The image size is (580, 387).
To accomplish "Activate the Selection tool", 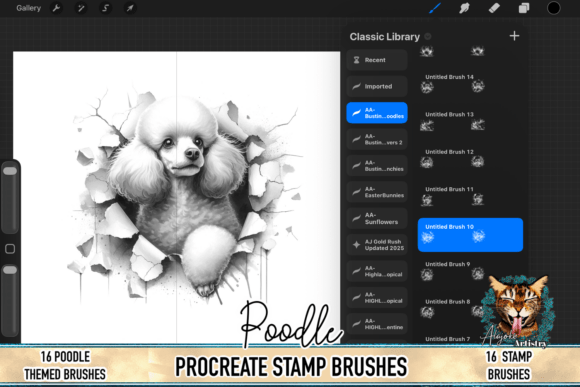I will (105, 8).
